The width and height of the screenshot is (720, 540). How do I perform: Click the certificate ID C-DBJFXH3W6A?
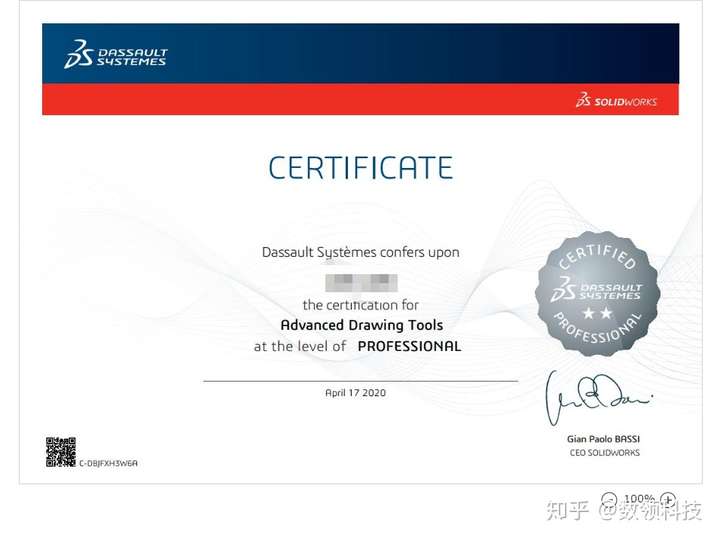(108, 463)
